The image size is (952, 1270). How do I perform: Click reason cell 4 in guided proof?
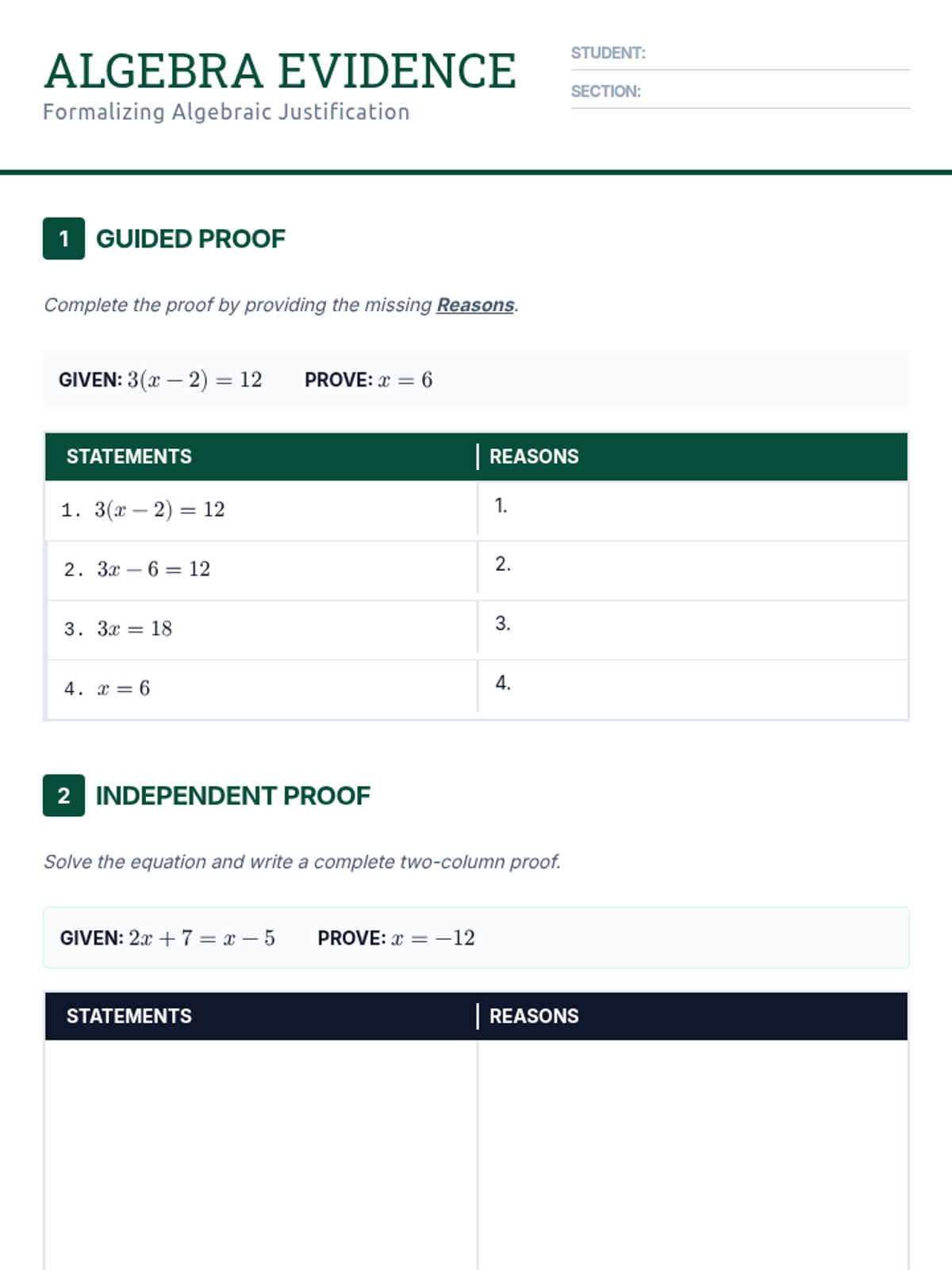[692, 687]
